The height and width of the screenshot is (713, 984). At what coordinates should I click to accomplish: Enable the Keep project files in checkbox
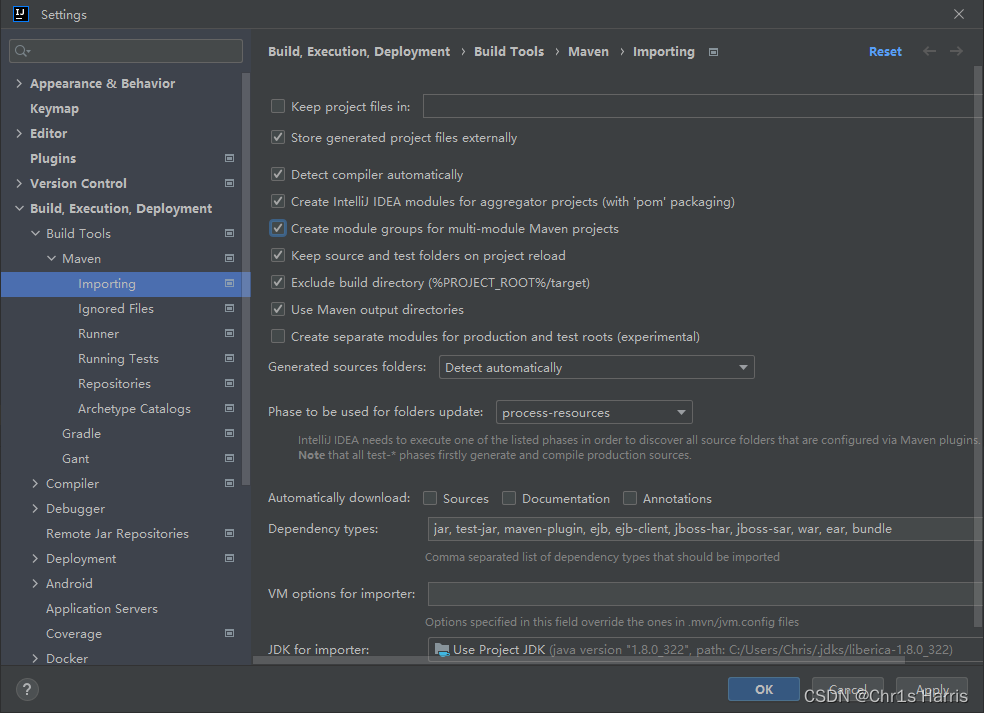pos(277,105)
